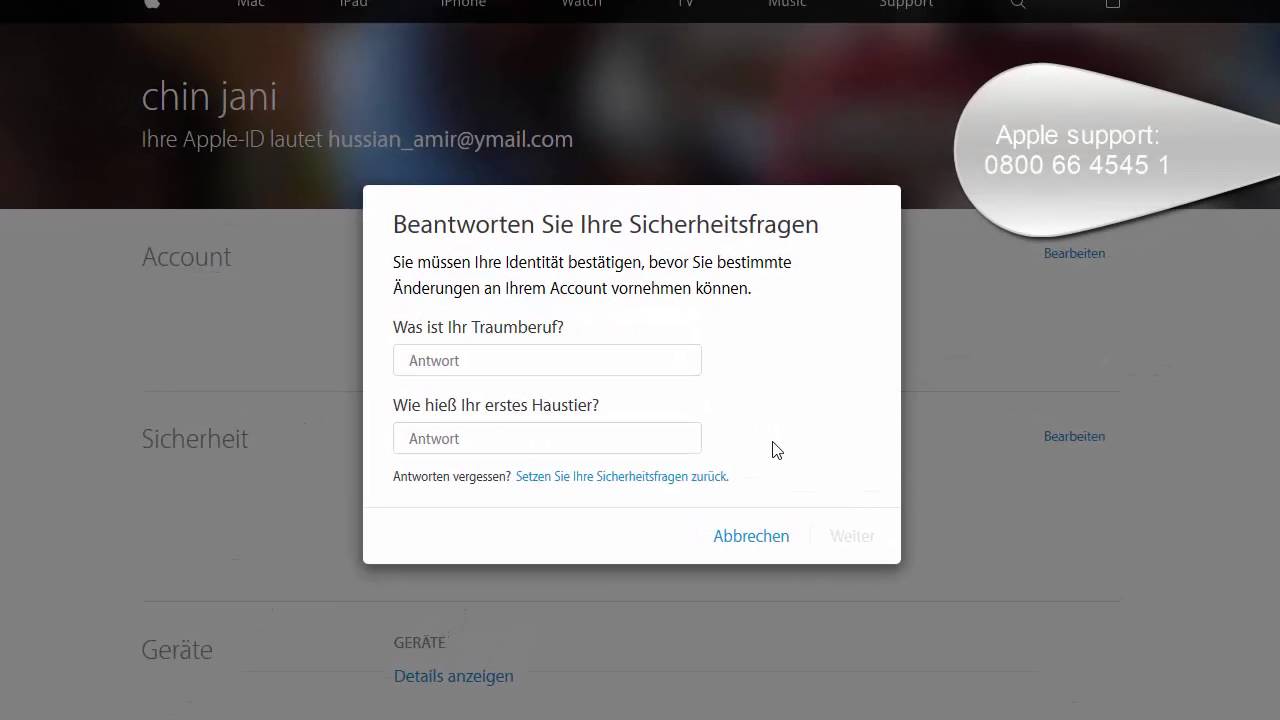1280x720 pixels.
Task: Cancel the dialog with Abbrechen
Action: tap(751, 536)
